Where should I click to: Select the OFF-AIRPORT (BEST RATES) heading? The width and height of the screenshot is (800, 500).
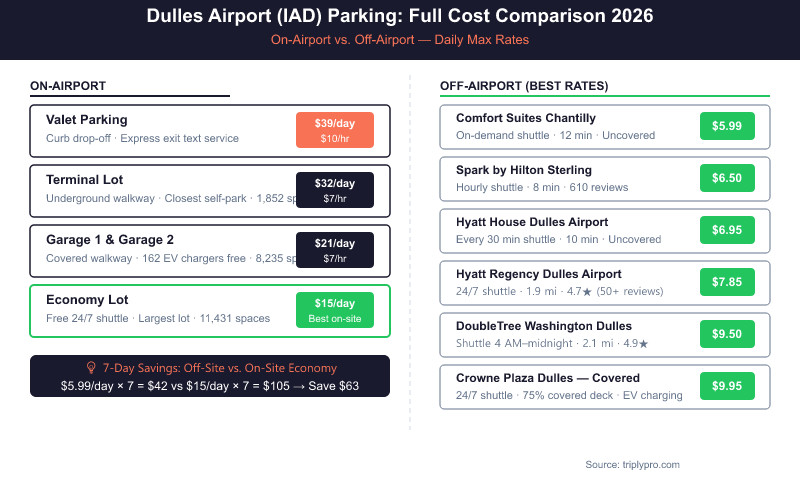524,86
